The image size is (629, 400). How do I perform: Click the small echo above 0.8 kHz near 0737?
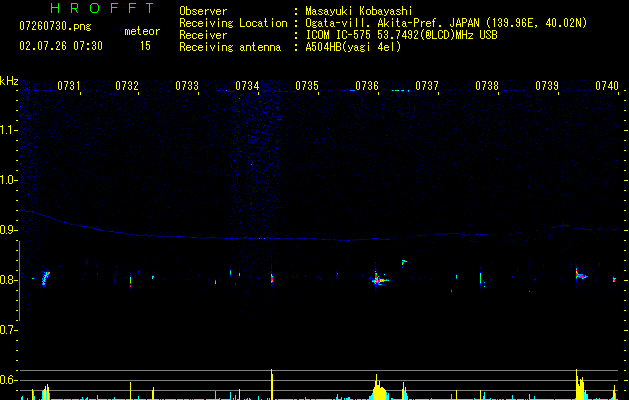(404, 263)
